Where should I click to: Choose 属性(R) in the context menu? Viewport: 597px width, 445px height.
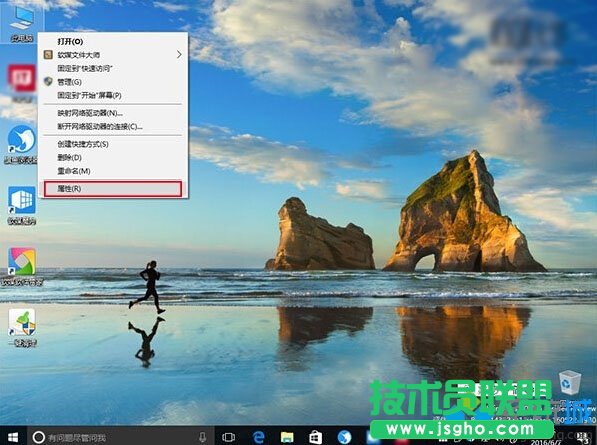tap(113, 189)
